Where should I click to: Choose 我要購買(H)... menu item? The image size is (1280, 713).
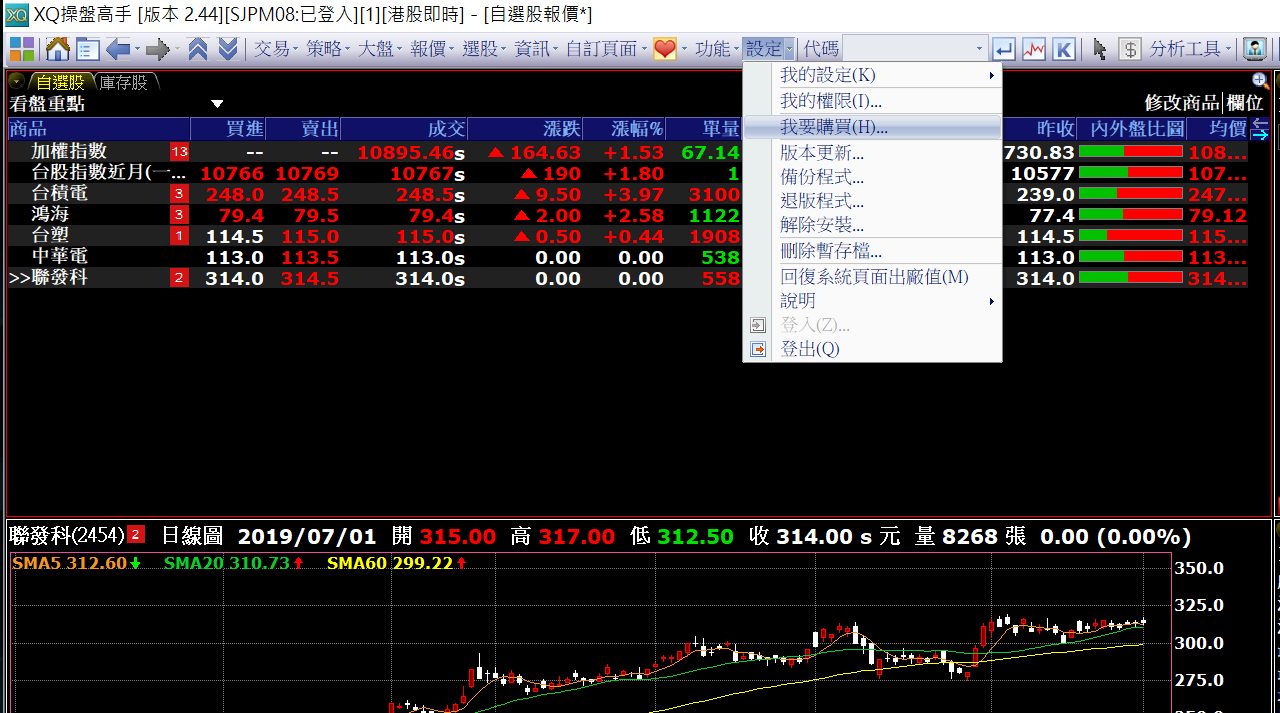(872, 127)
